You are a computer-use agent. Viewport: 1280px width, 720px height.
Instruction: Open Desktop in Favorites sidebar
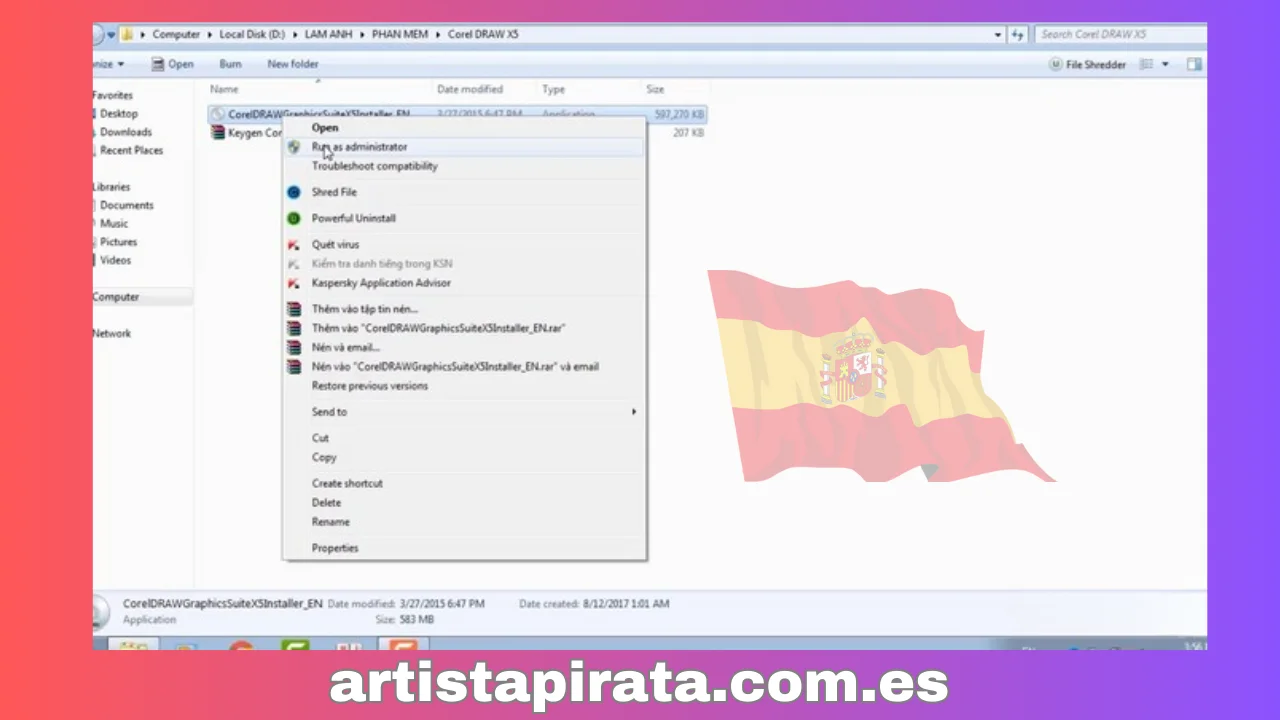point(118,114)
